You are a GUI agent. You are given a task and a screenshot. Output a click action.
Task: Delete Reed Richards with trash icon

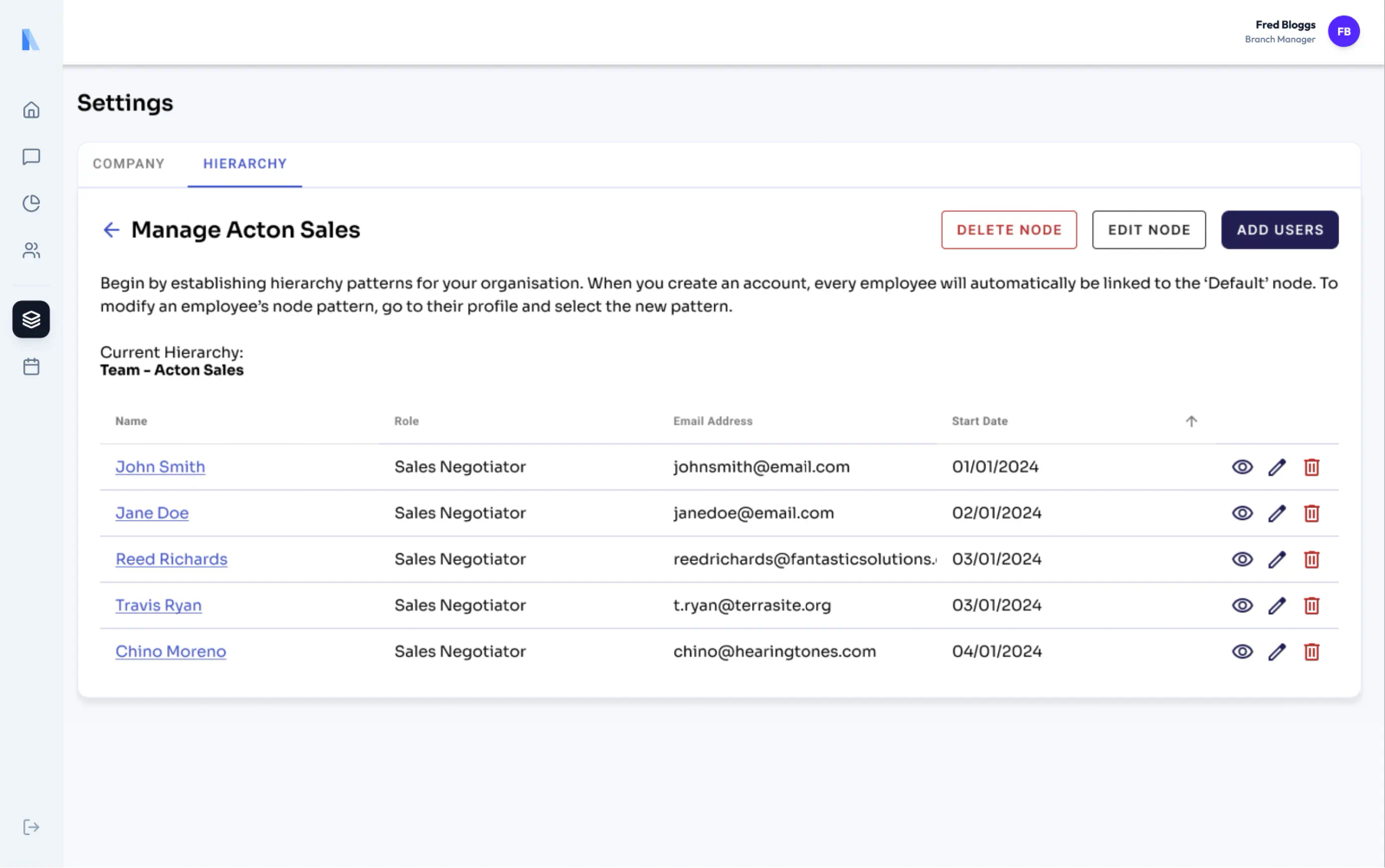1311,559
